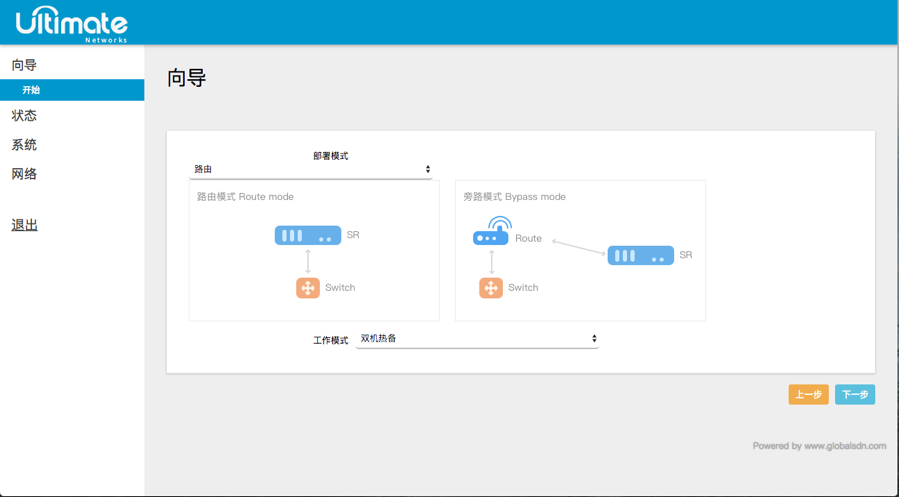Click the wireless router icon in Bypass mode
Screen dimensions: 899x497
[491, 233]
